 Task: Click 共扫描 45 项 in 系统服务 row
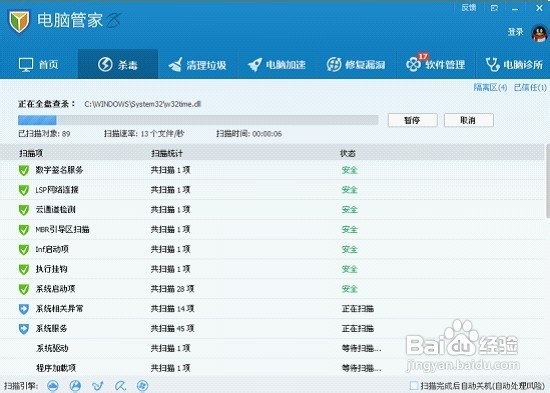click(173, 328)
